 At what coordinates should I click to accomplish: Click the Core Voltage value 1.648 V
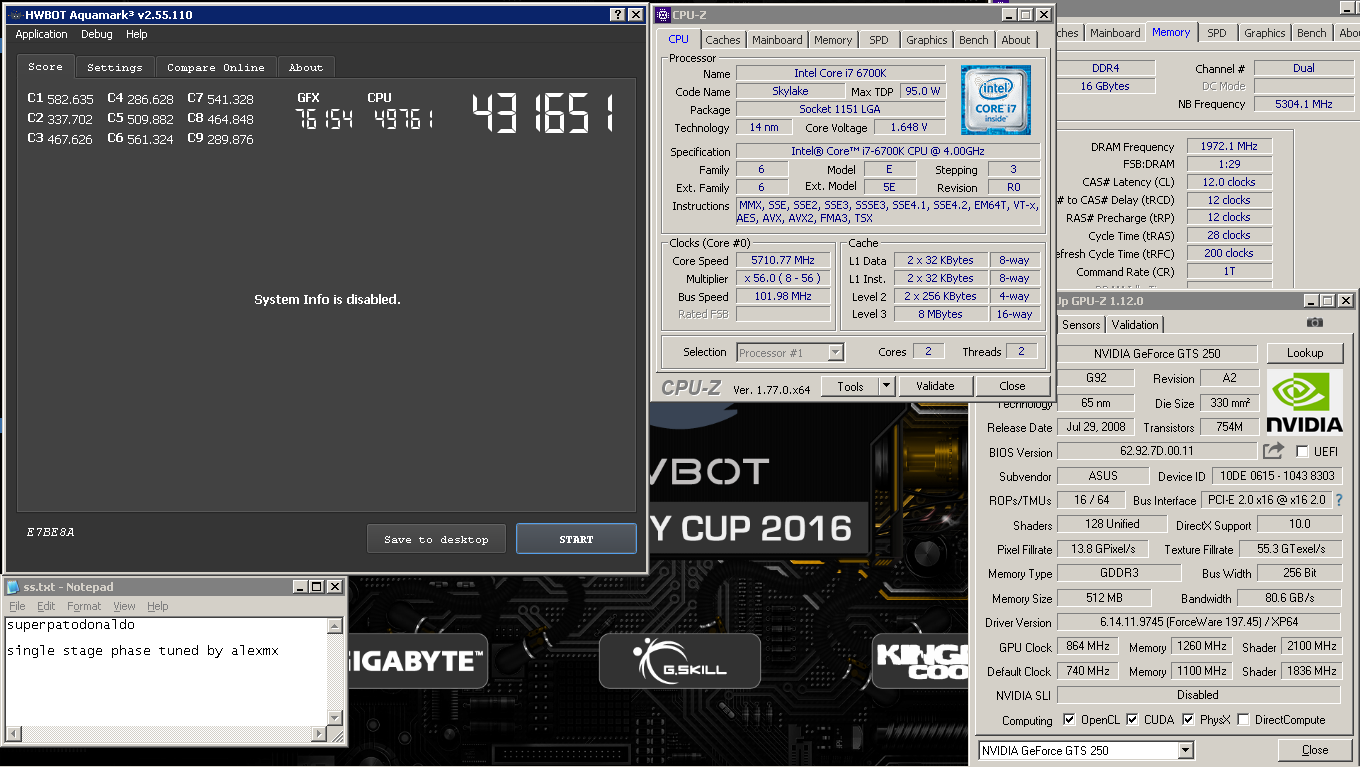(909, 127)
